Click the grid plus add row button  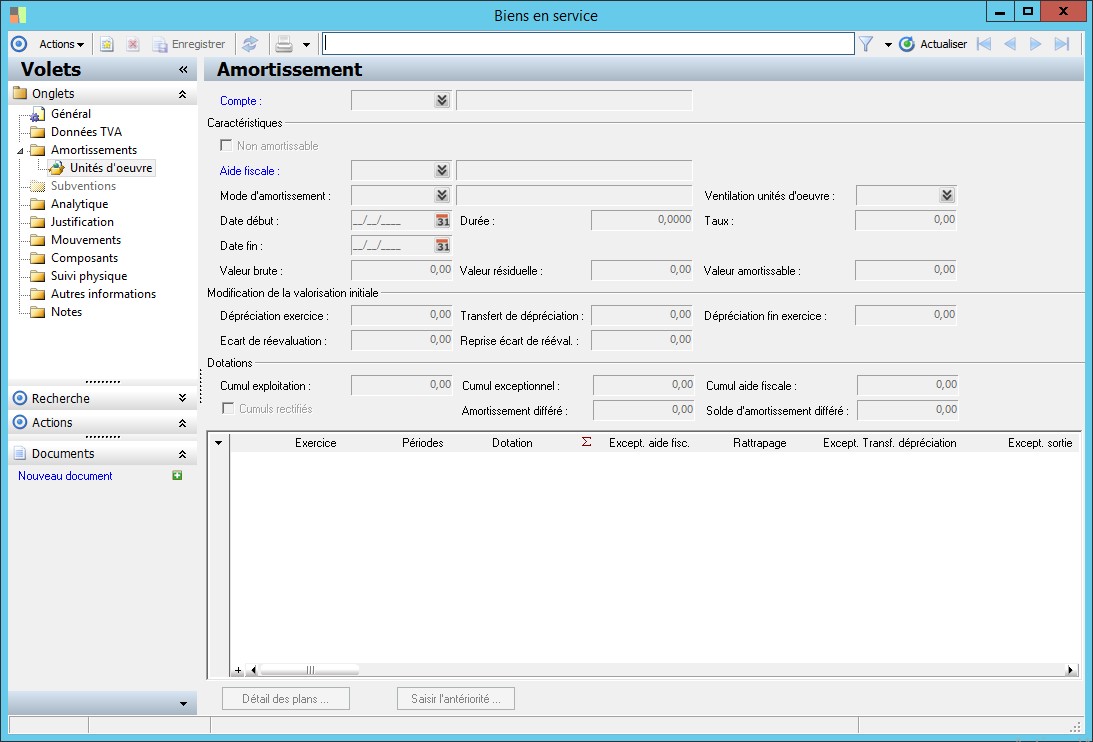pos(238,670)
